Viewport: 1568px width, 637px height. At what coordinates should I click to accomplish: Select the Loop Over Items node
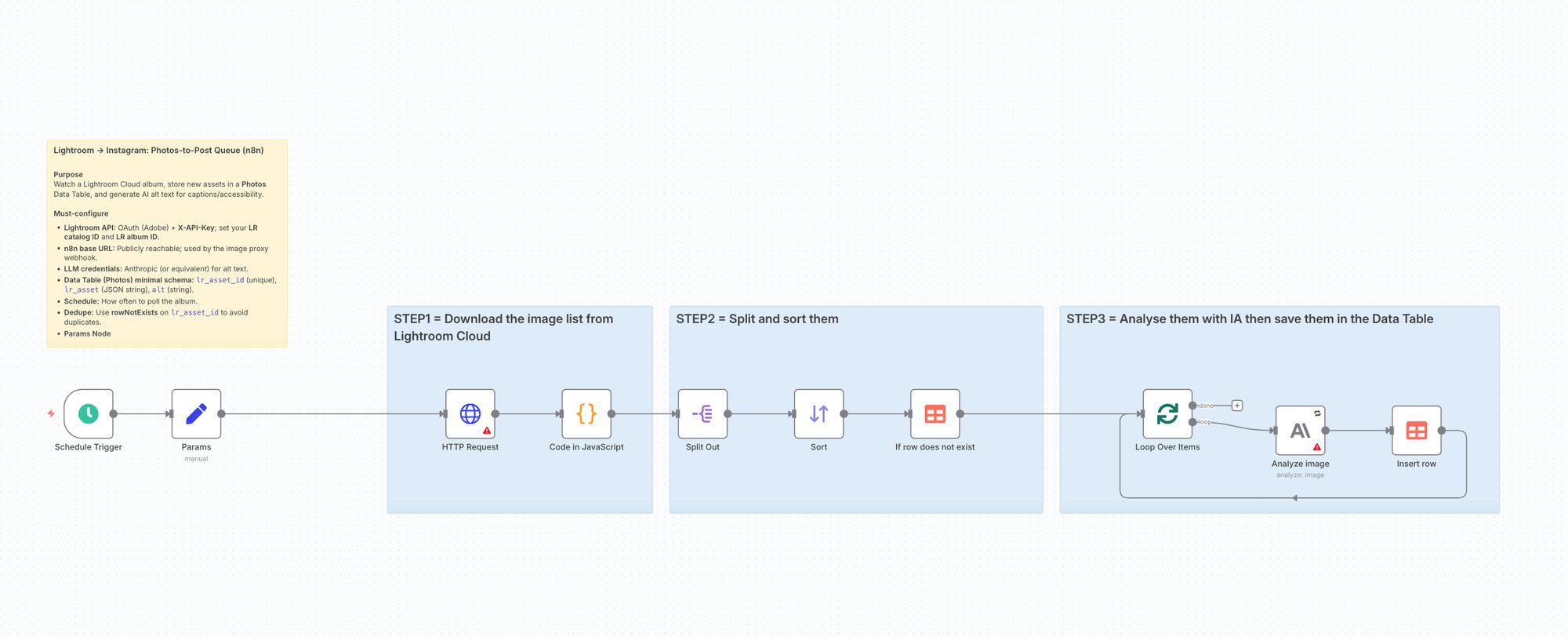(x=1167, y=413)
